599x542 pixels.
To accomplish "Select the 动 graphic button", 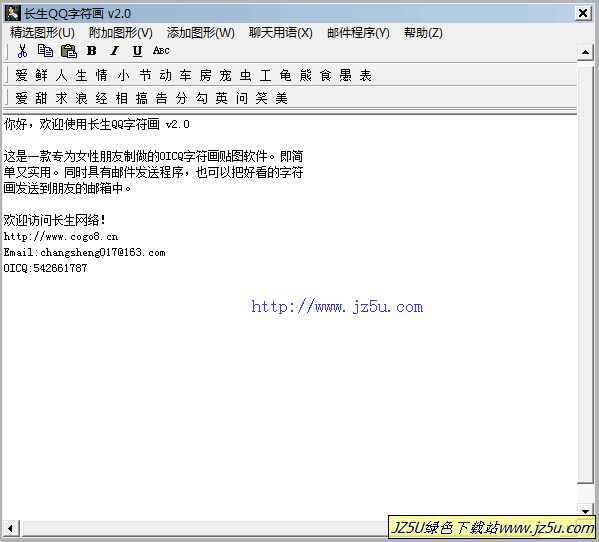I will pyautogui.click(x=165, y=75).
